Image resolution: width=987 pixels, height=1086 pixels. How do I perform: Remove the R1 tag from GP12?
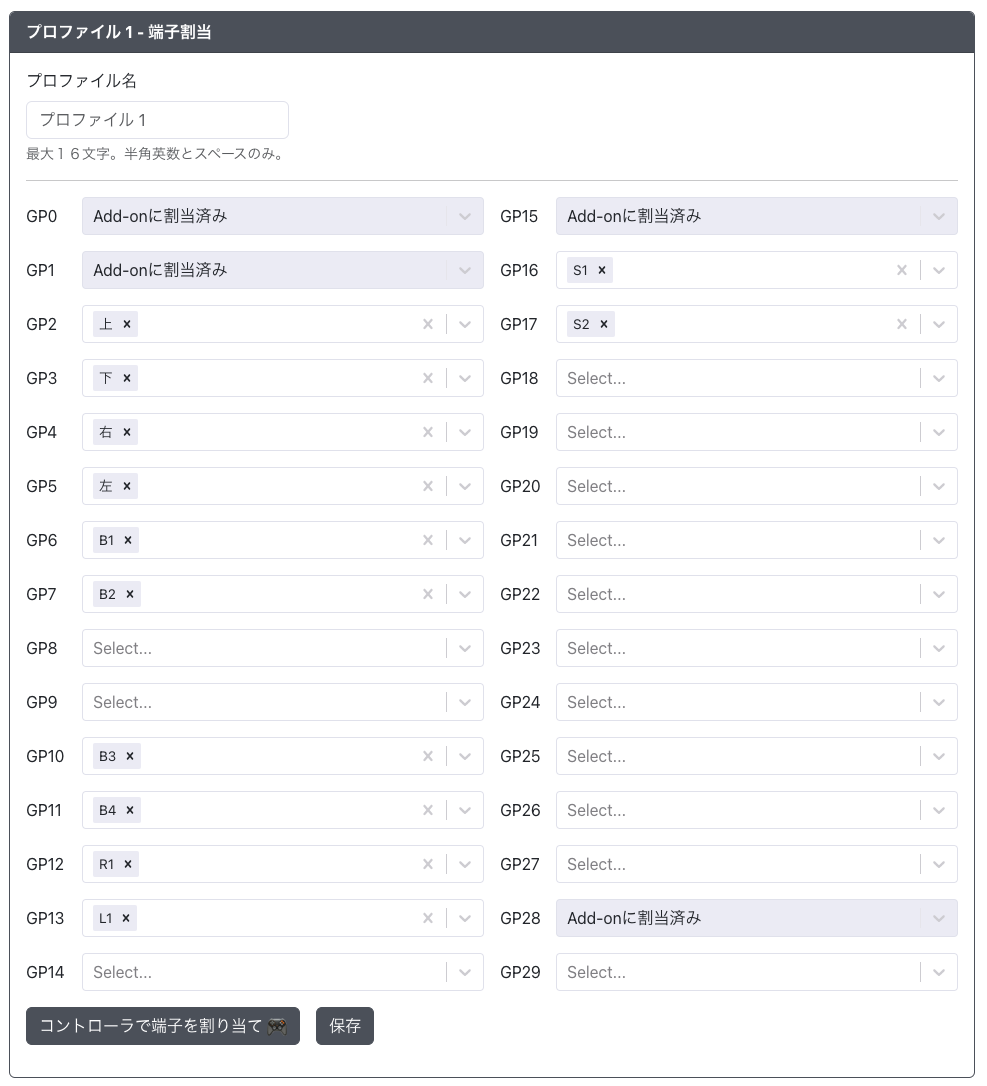click(x=128, y=864)
